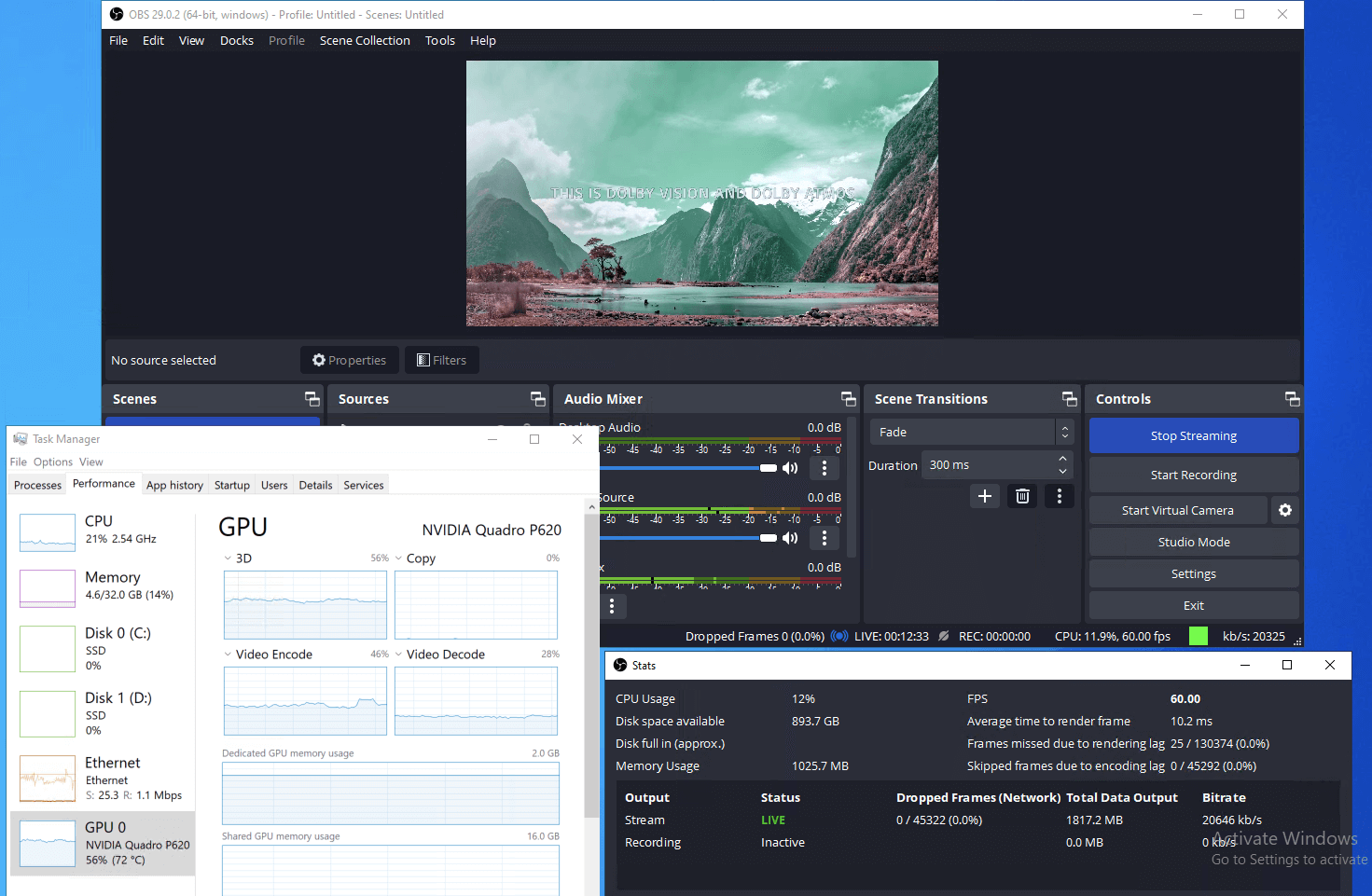Click the add scene transition plus icon
The image size is (1372, 896).
[984, 496]
